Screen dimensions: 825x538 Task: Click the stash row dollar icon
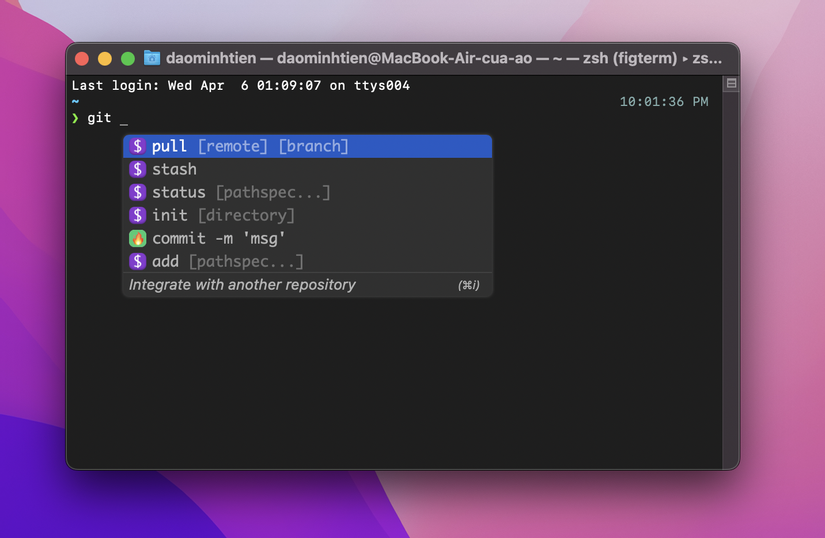tap(137, 169)
